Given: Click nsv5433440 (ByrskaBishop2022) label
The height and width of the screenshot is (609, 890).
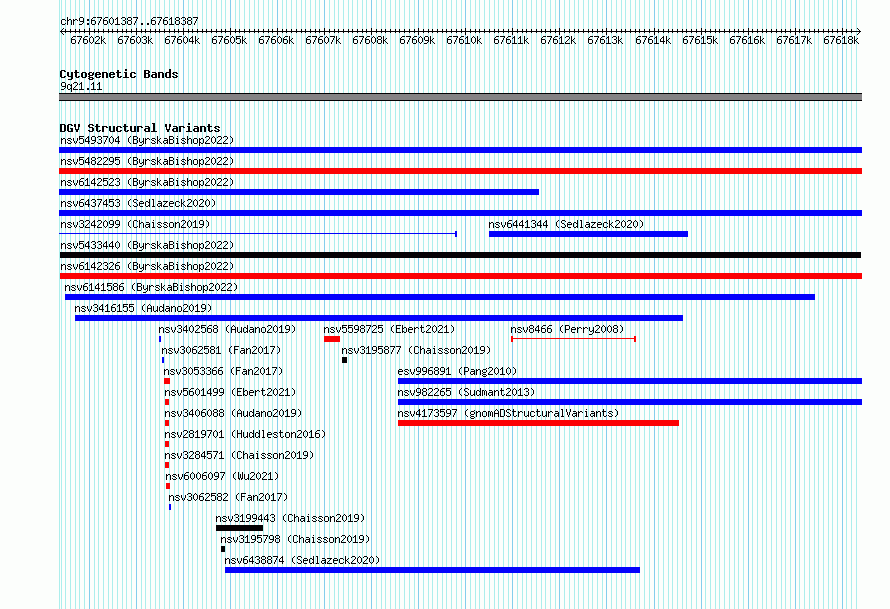Looking at the screenshot, I should (x=147, y=245).
